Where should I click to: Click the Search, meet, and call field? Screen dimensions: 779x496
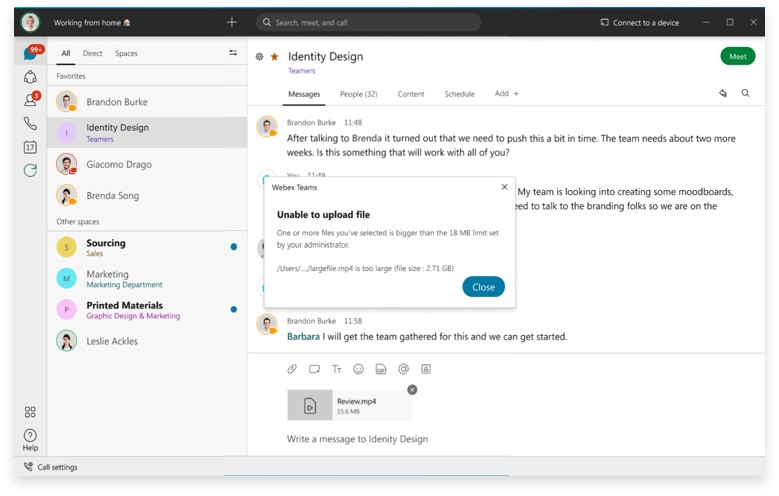click(x=368, y=22)
